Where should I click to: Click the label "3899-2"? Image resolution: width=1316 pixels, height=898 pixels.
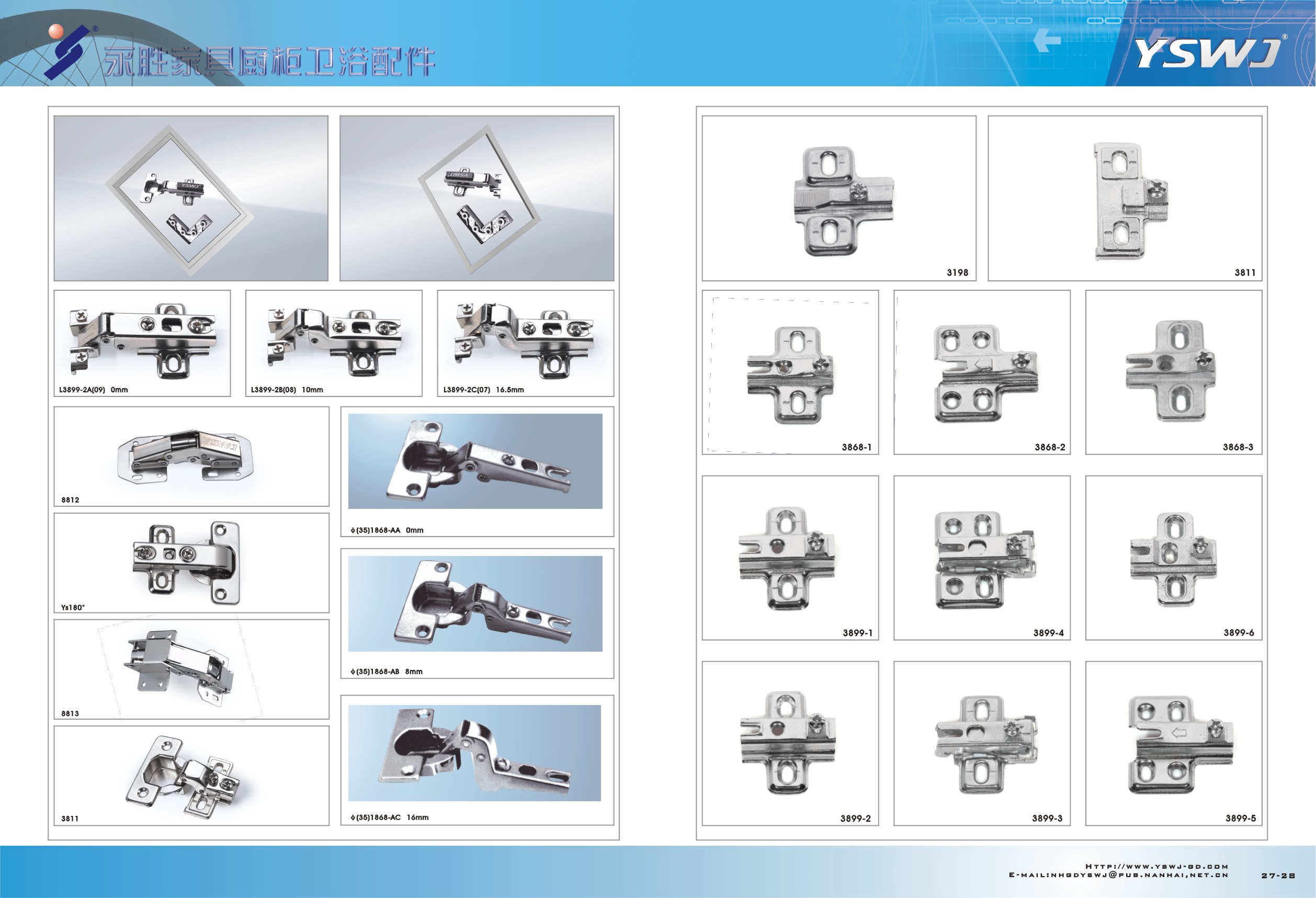856,819
